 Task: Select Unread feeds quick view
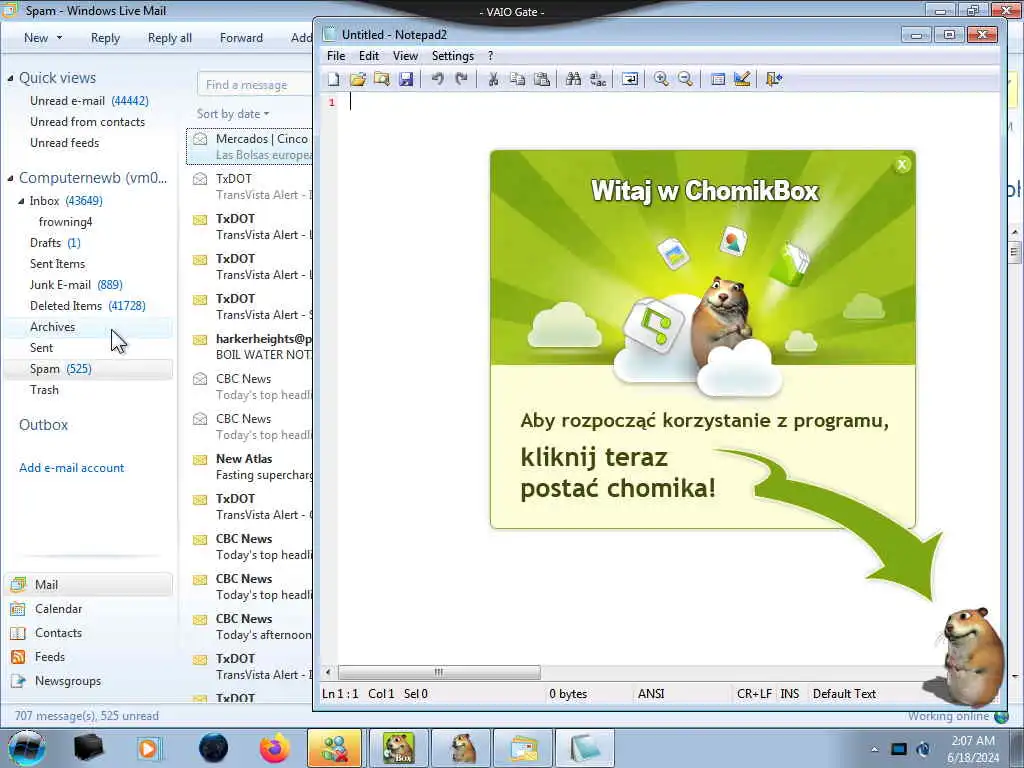click(x=65, y=142)
